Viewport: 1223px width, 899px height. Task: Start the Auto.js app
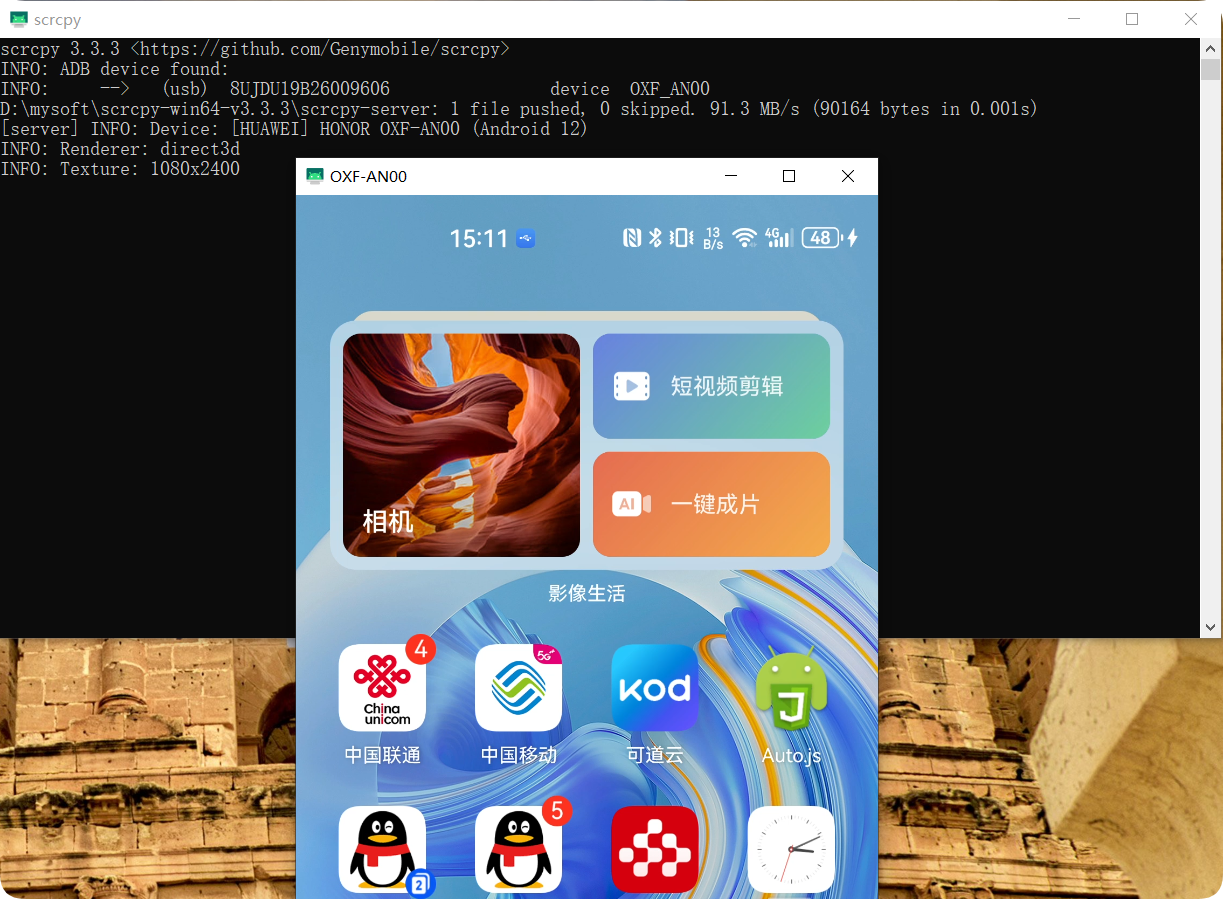click(791, 687)
